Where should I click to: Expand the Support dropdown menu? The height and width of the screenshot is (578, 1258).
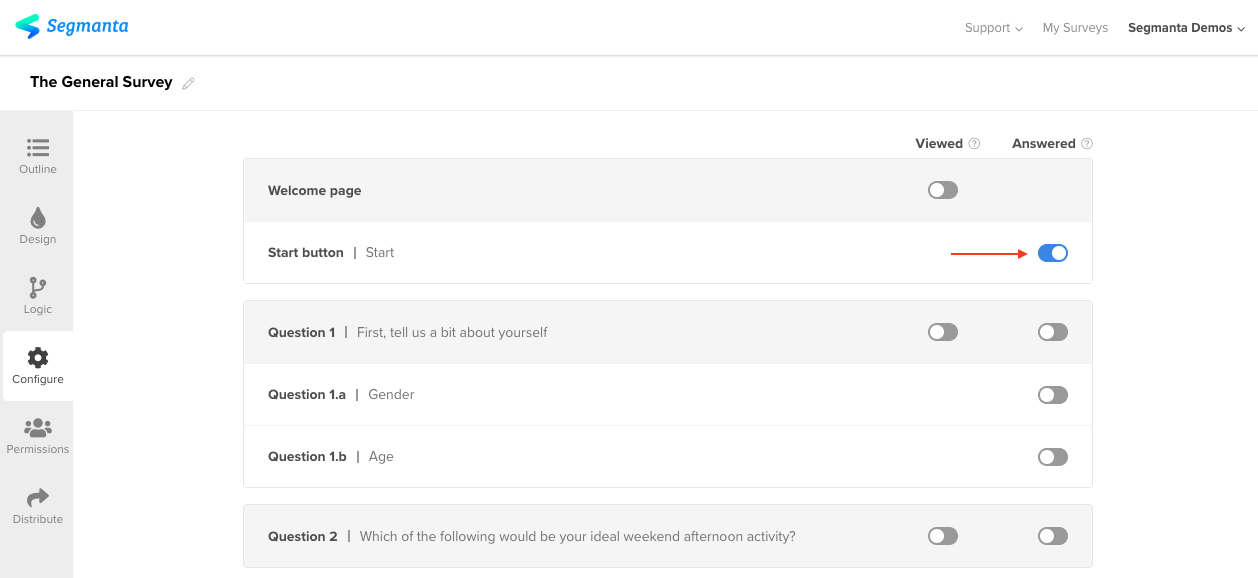tap(993, 28)
